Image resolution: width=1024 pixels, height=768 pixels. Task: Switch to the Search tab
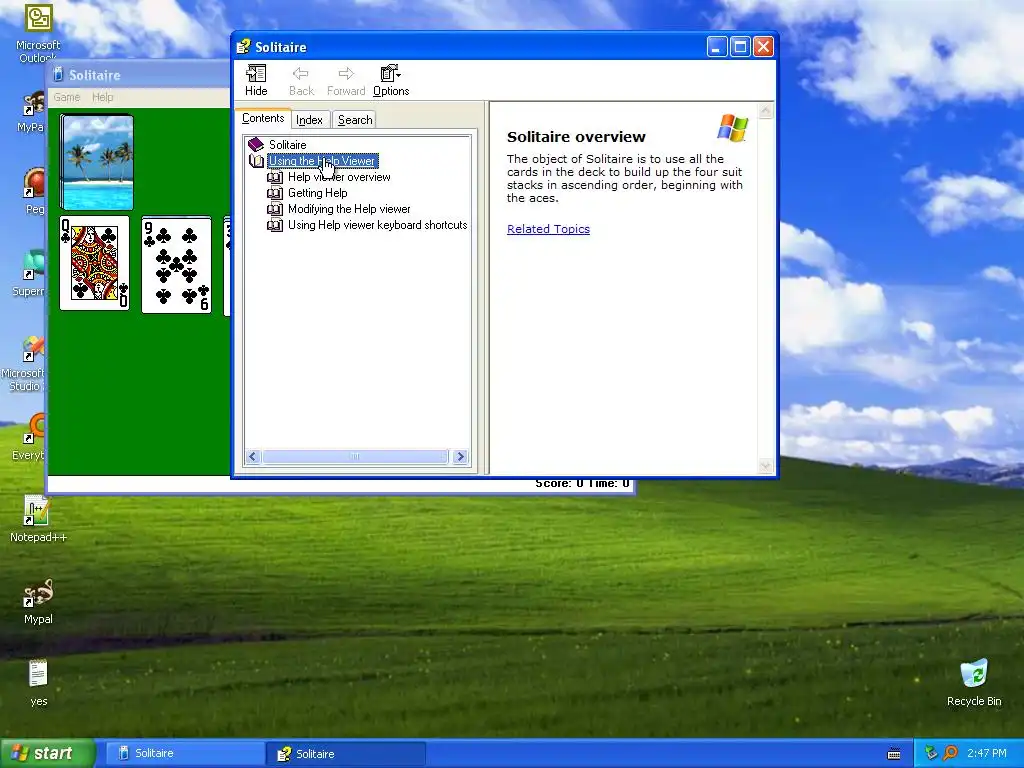[355, 120]
